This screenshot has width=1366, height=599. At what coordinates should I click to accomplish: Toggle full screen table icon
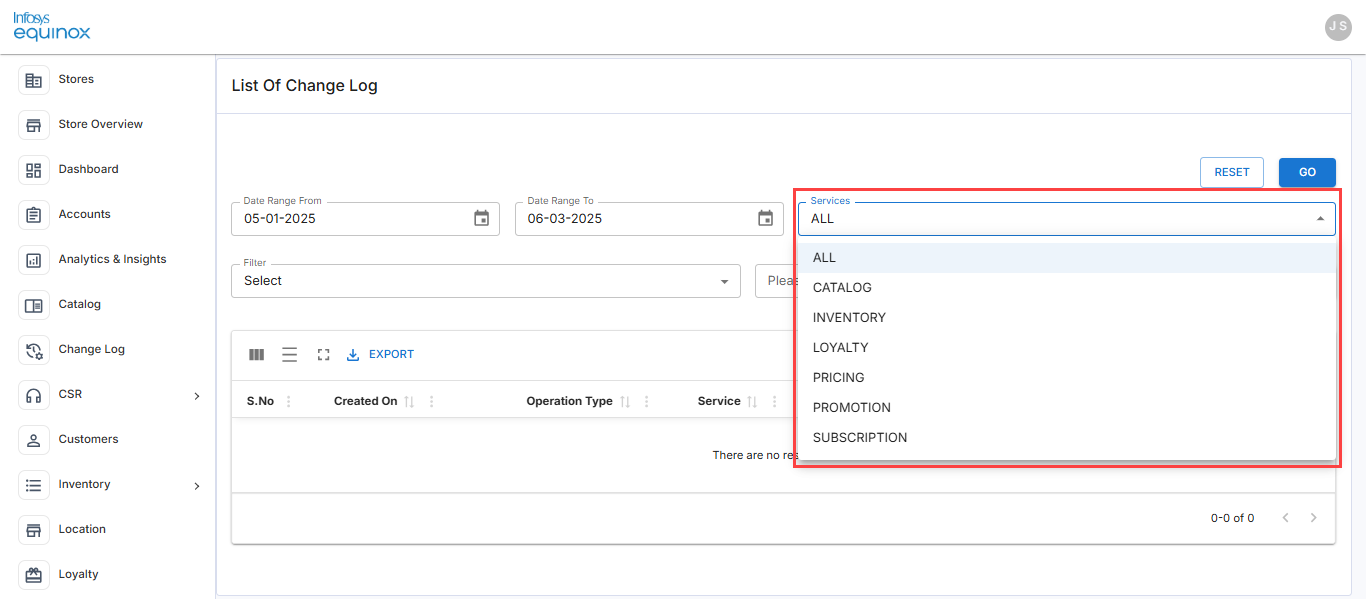point(323,354)
